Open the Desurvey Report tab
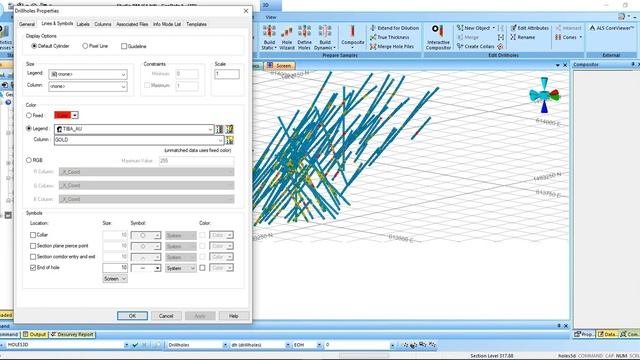Viewport: 640px width, 360px height. (73, 335)
